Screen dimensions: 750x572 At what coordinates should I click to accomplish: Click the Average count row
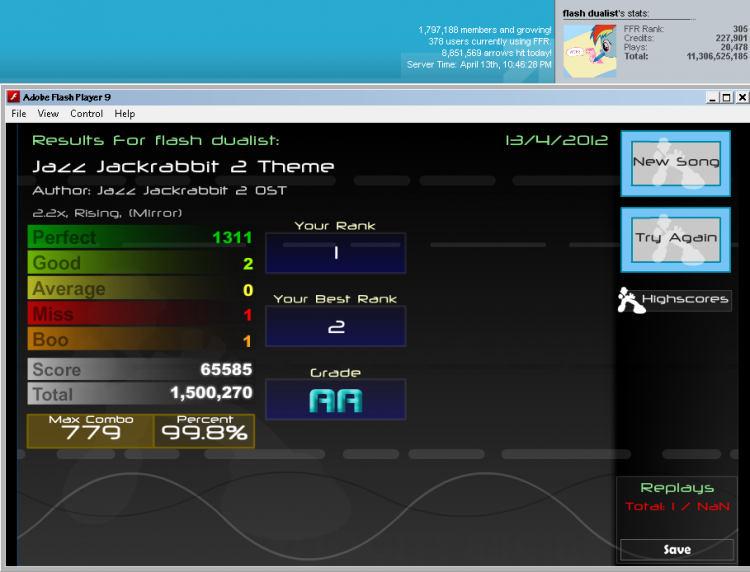click(141, 289)
